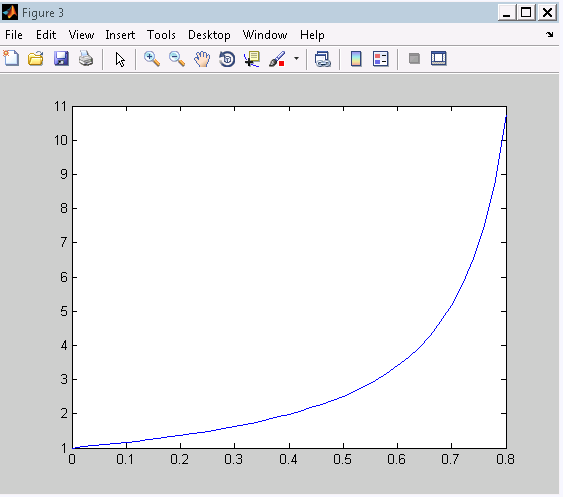Enable the Zoom In magnifier tool
The image size is (563, 497).
coord(152,59)
